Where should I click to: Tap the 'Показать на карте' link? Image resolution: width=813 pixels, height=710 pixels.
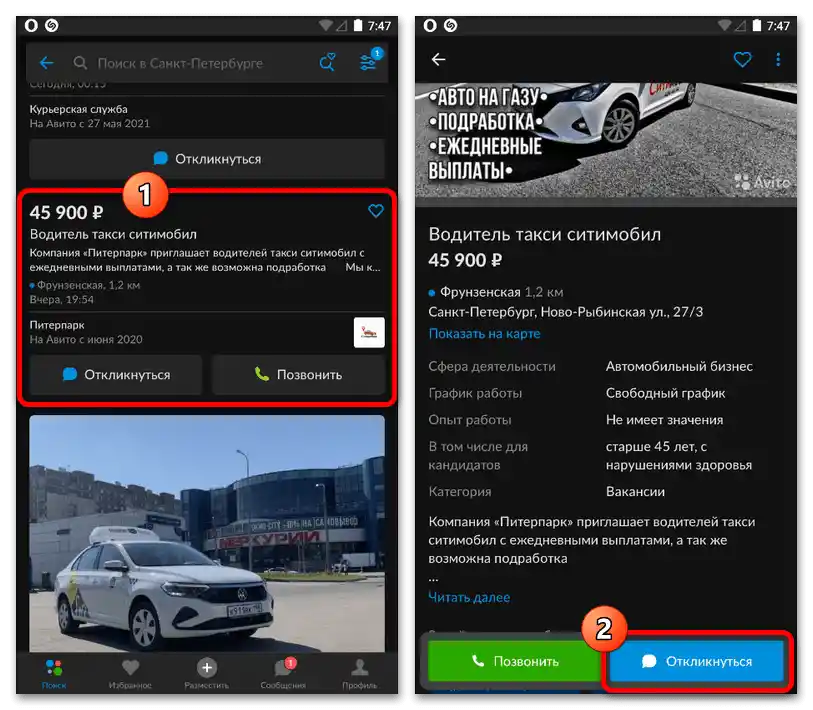click(484, 333)
